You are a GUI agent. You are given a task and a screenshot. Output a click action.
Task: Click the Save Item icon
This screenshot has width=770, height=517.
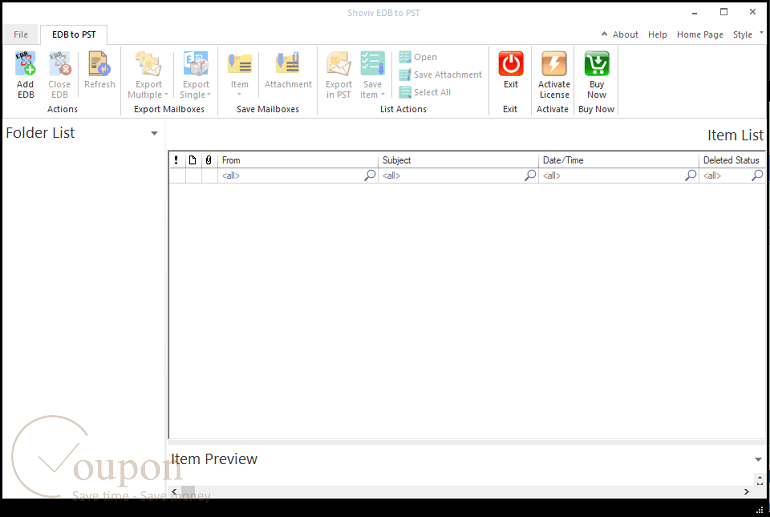pyautogui.click(x=372, y=64)
